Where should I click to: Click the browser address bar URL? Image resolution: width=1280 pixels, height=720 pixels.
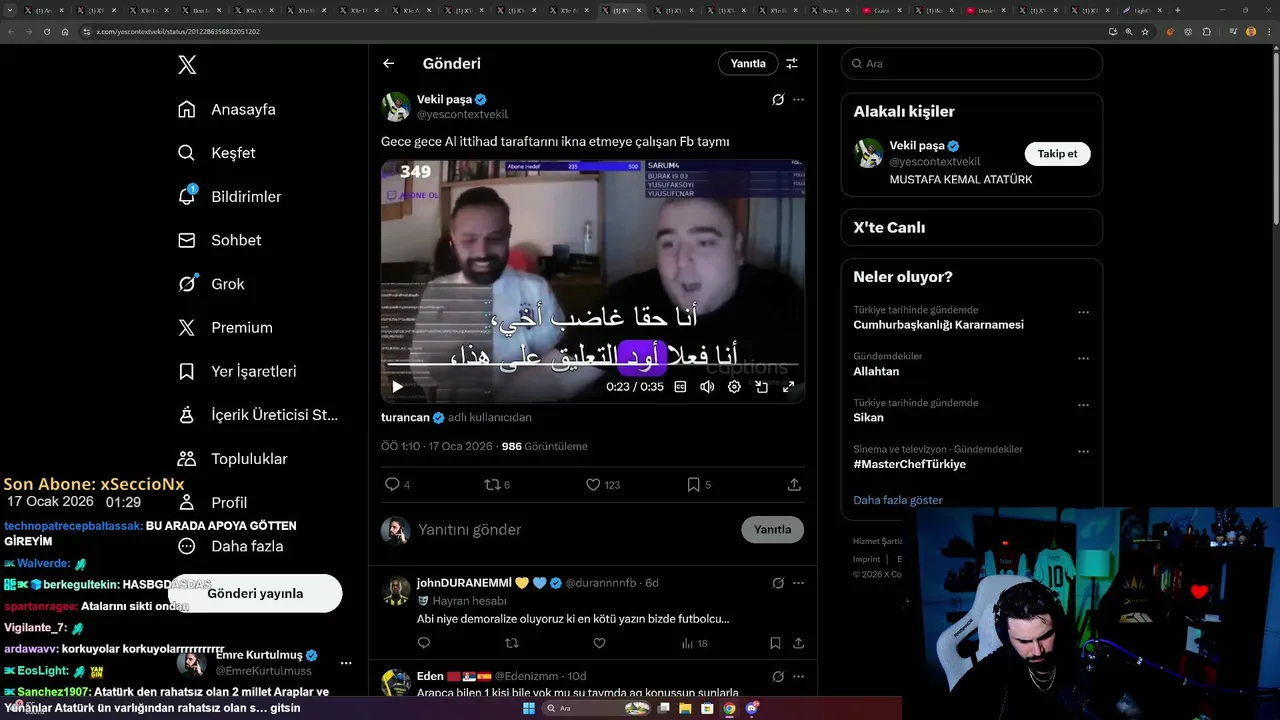point(178,32)
